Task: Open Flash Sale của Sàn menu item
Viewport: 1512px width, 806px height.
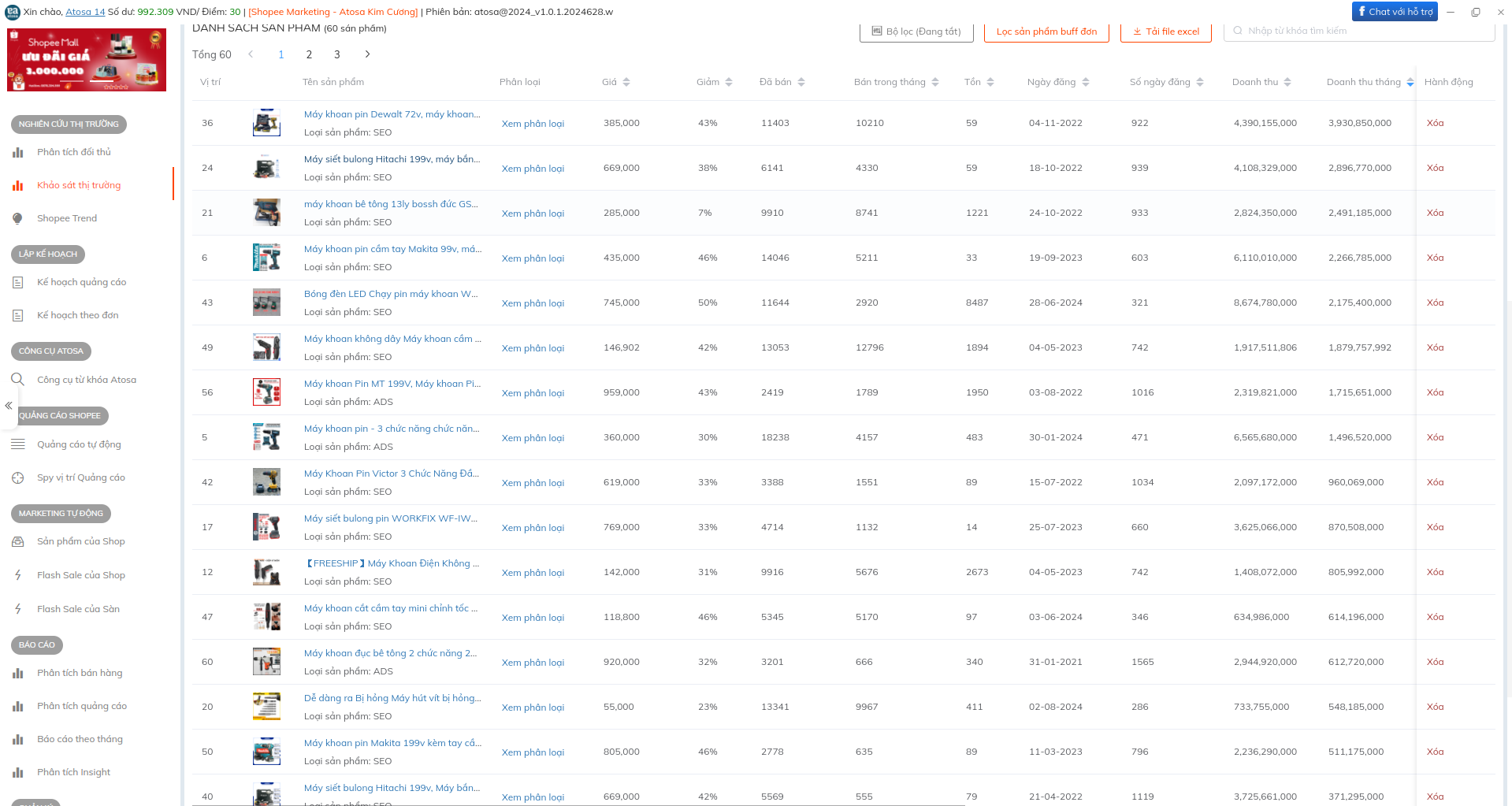Action: tap(78, 609)
